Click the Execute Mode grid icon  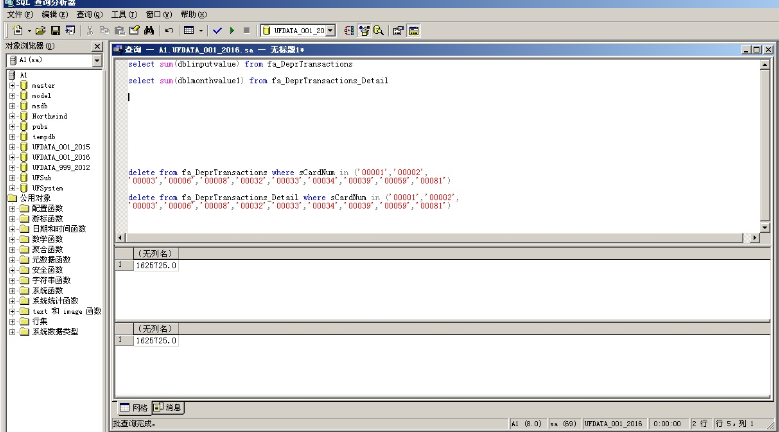coord(189,31)
